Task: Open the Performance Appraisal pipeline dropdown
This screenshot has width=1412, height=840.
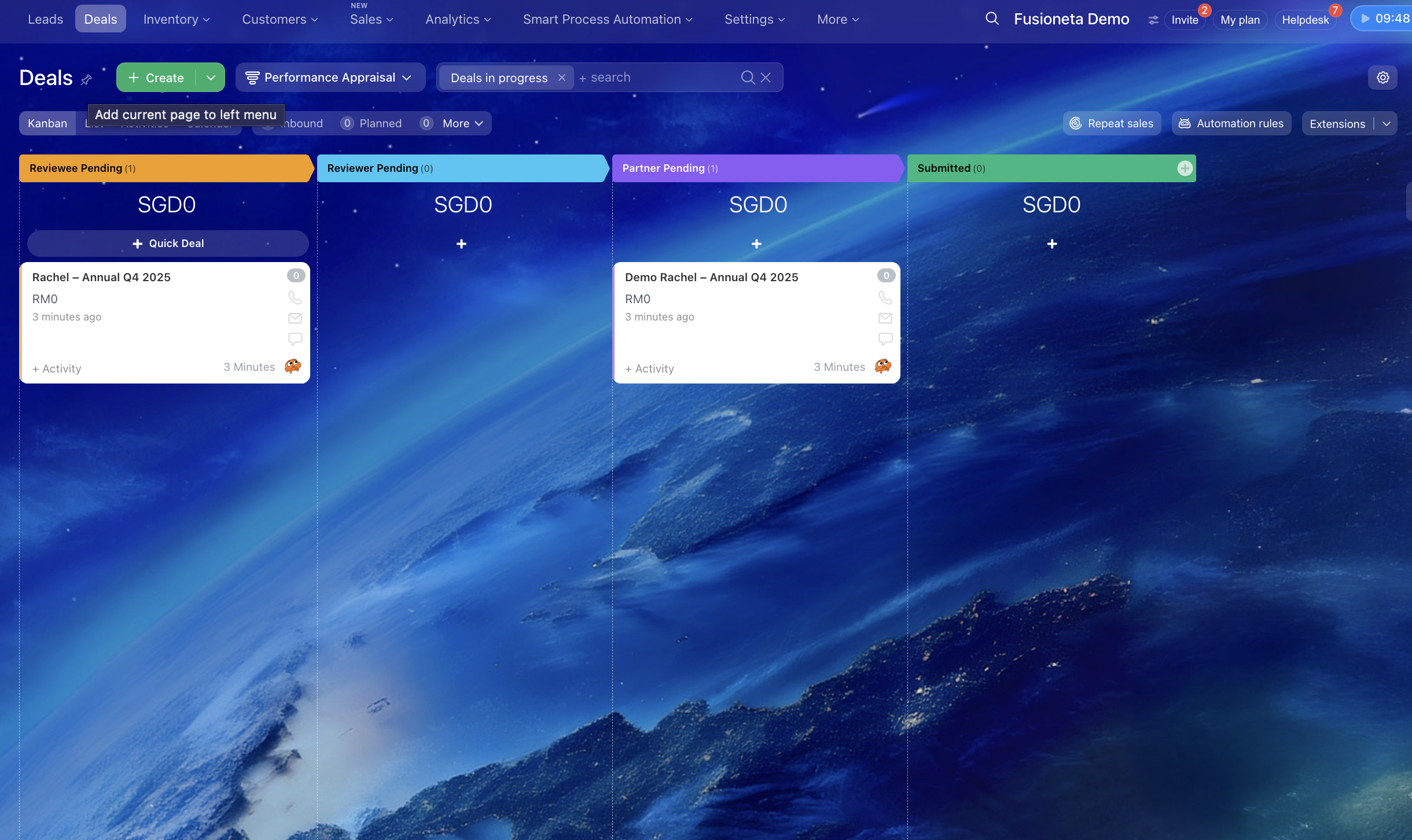Action: [330, 78]
